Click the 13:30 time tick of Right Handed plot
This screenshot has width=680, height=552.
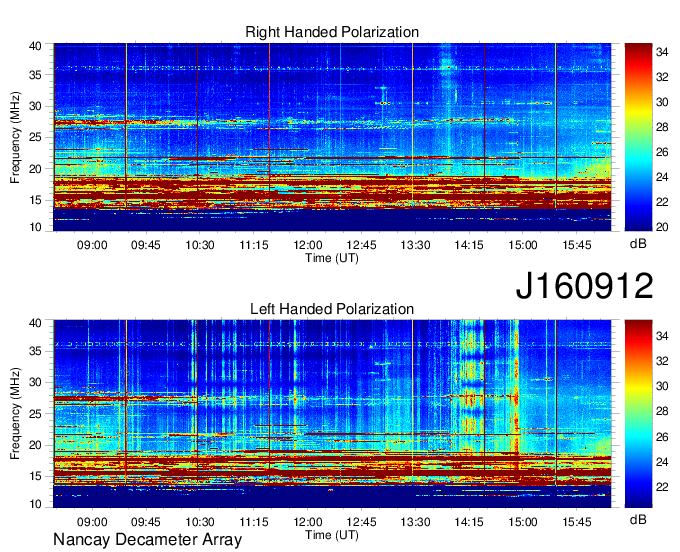click(x=415, y=245)
